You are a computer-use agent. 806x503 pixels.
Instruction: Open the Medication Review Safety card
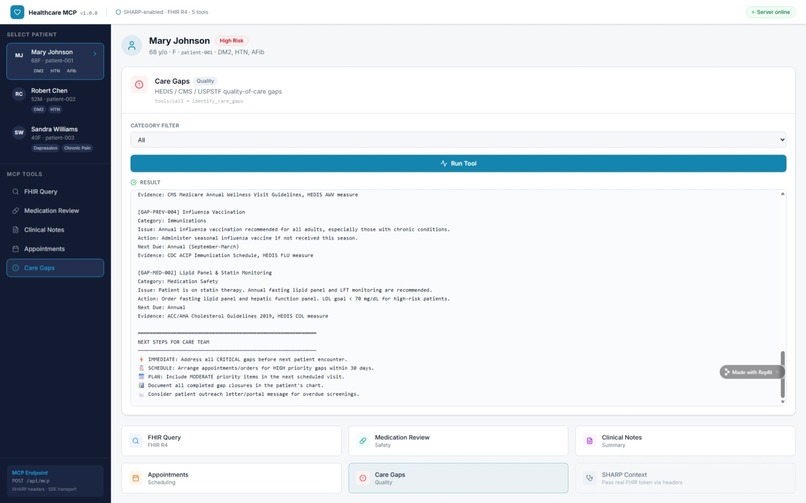(x=458, y=440)
